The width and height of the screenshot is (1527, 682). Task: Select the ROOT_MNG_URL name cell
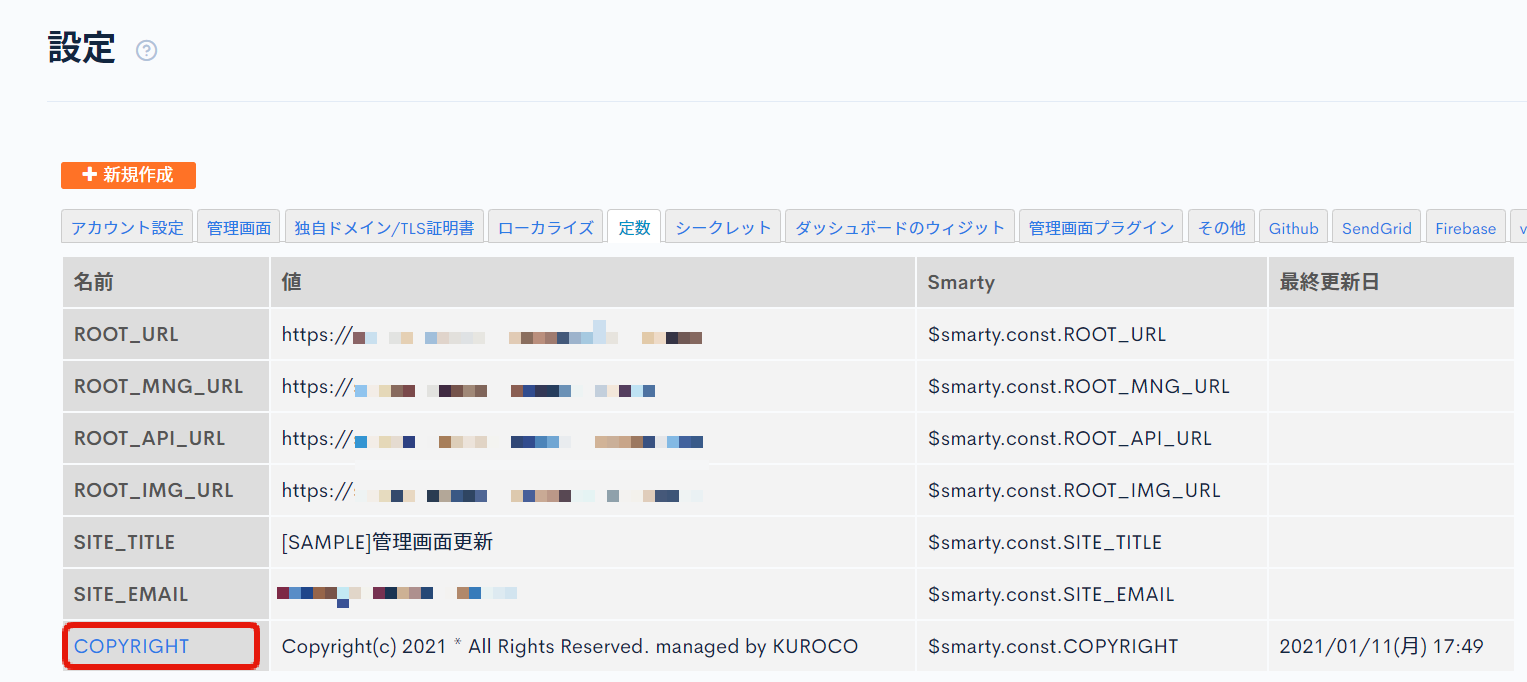point(166,386)
